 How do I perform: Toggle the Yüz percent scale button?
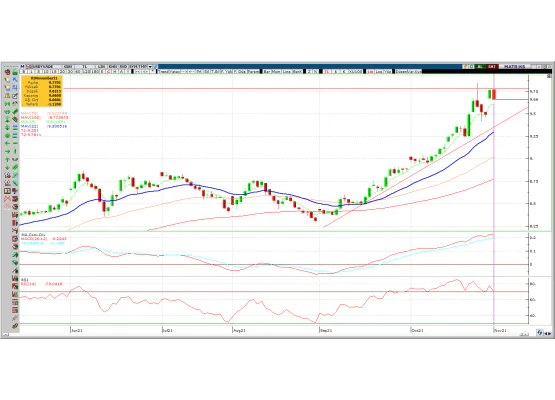coord(388,71)
